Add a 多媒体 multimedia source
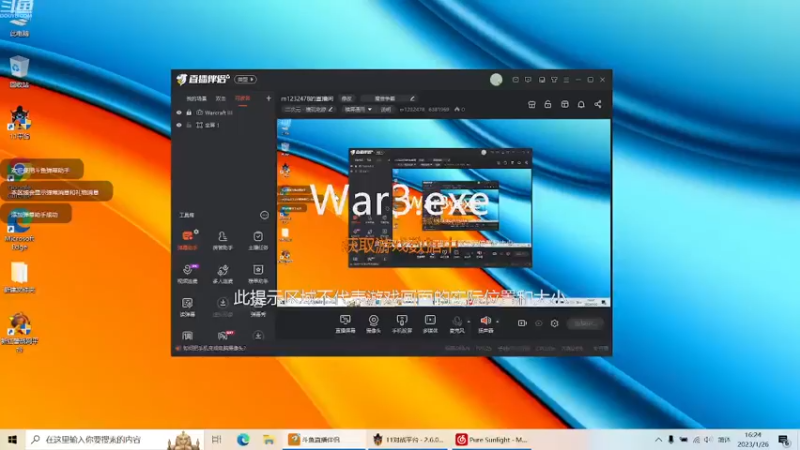 pyautogui.click(x=430, y=324)
